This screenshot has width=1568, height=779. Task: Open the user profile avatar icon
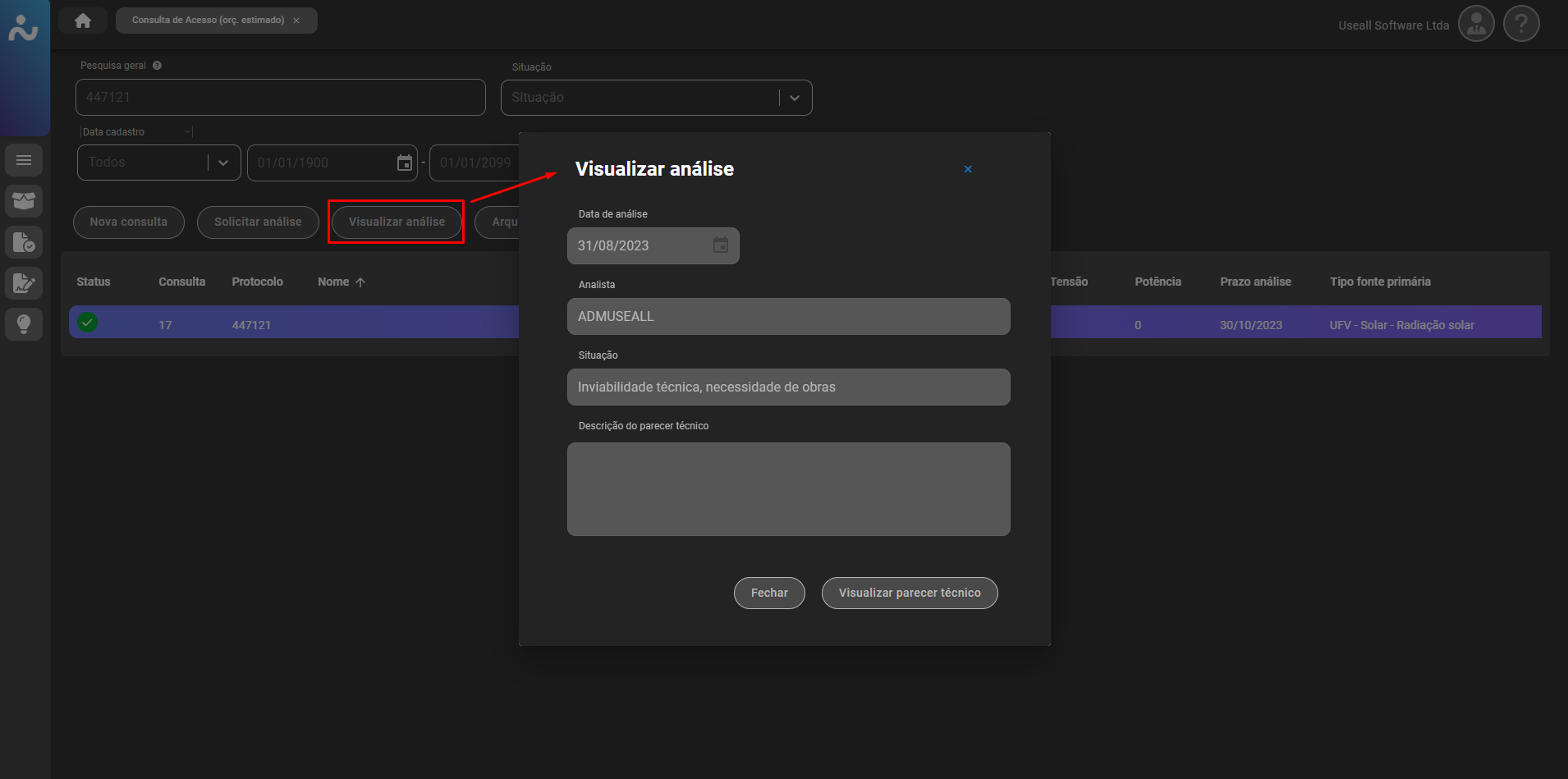[x=1476, y=24]
